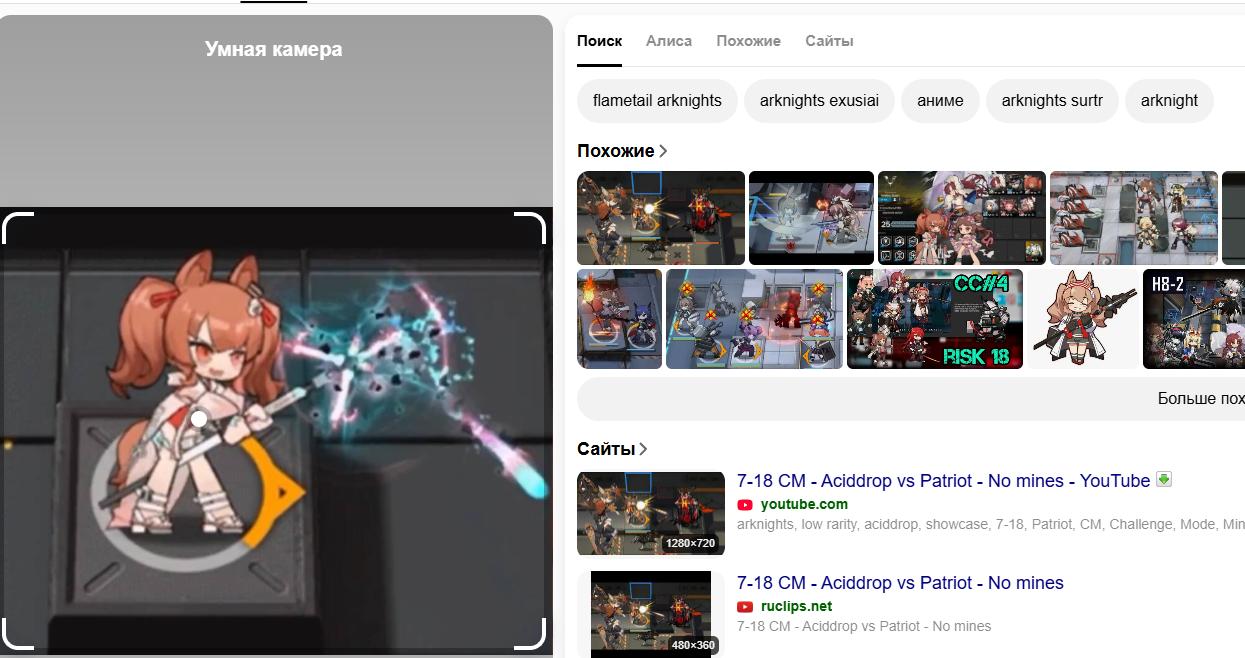Screen dimensions: 1245x658
Task: Expand the Сайты section heading chevron
Action: click(643, 449)
